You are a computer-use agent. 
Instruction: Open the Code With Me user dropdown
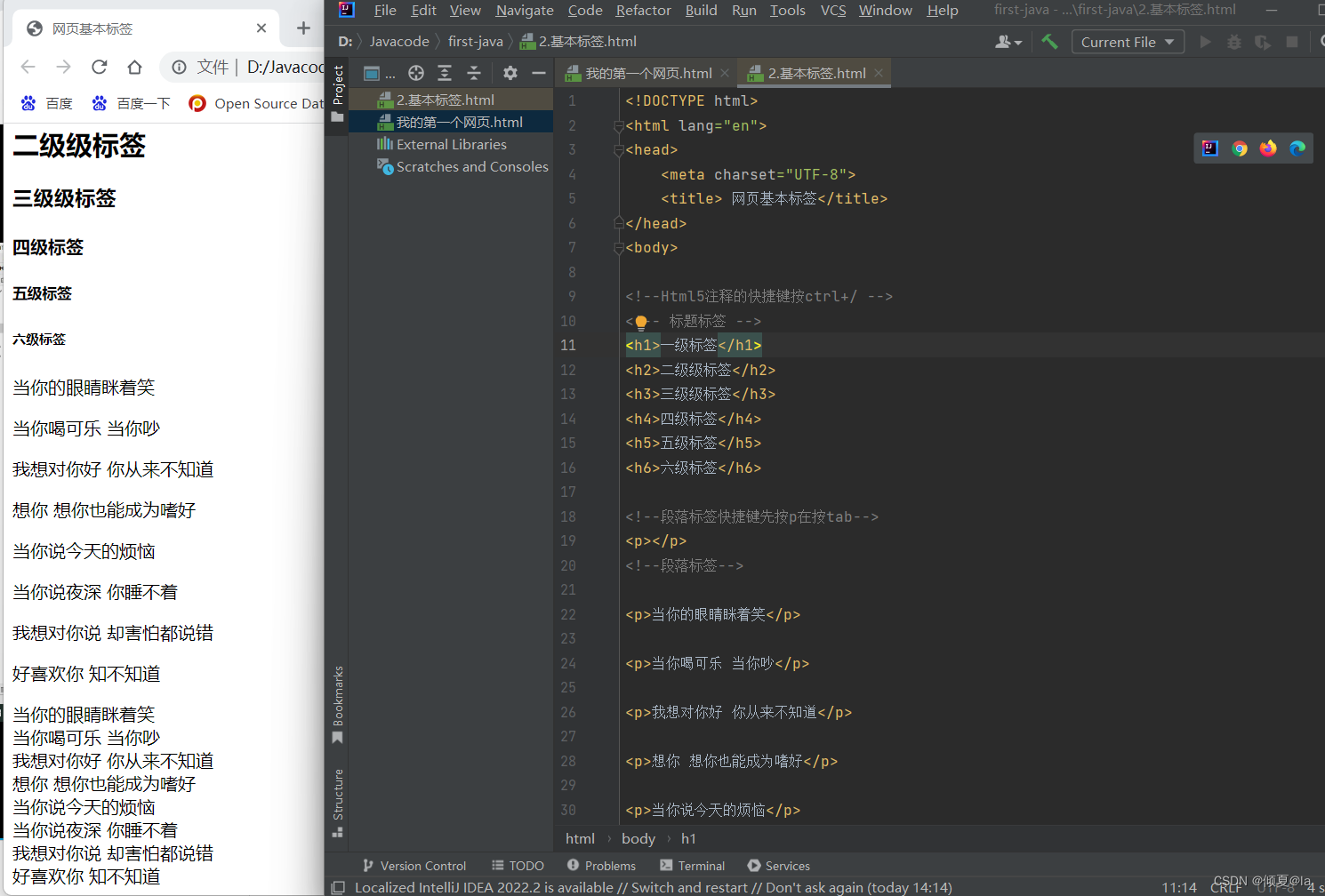coord(1008,42)
